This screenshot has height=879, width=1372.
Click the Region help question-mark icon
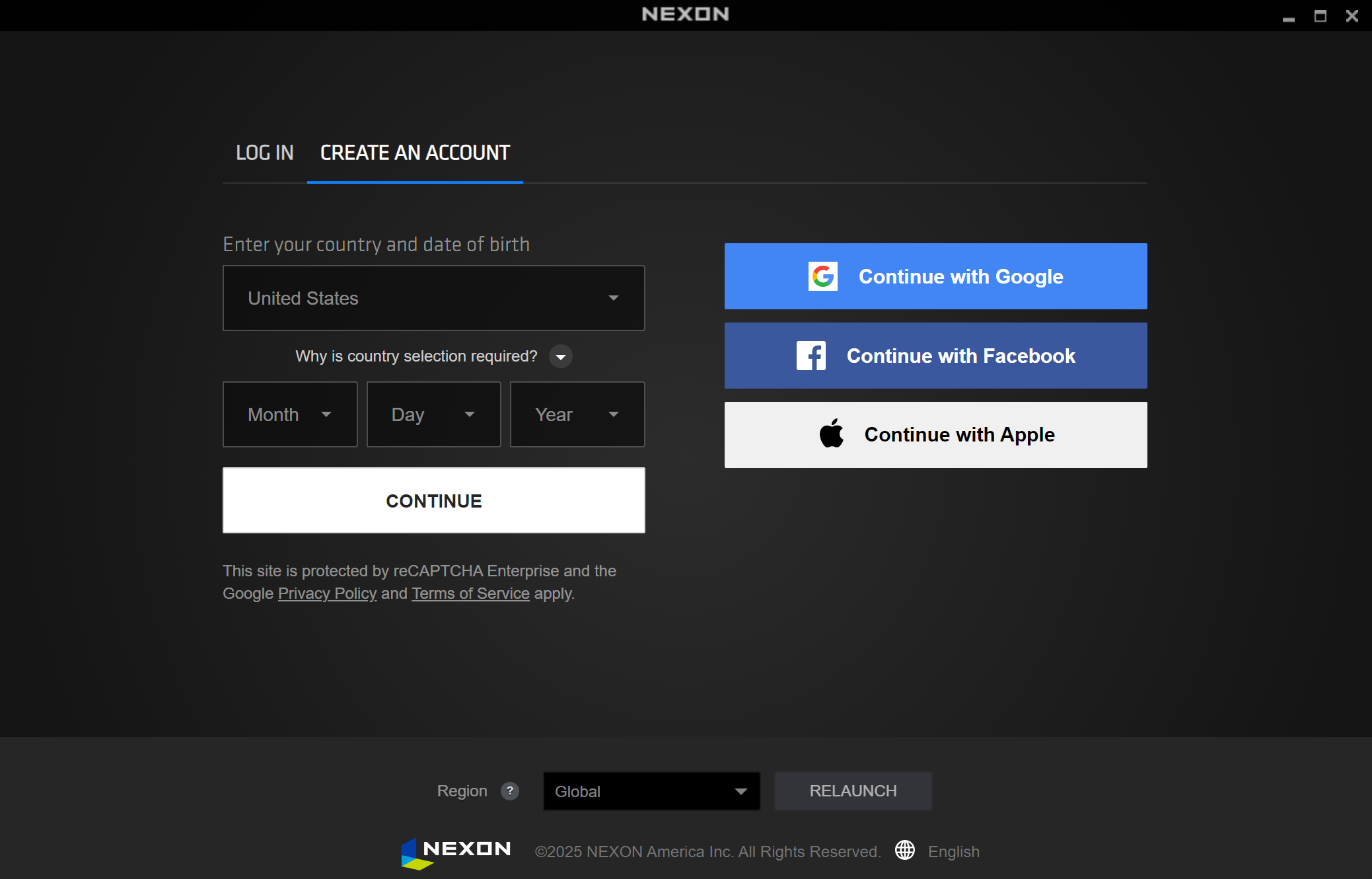(x=509, y=790)
